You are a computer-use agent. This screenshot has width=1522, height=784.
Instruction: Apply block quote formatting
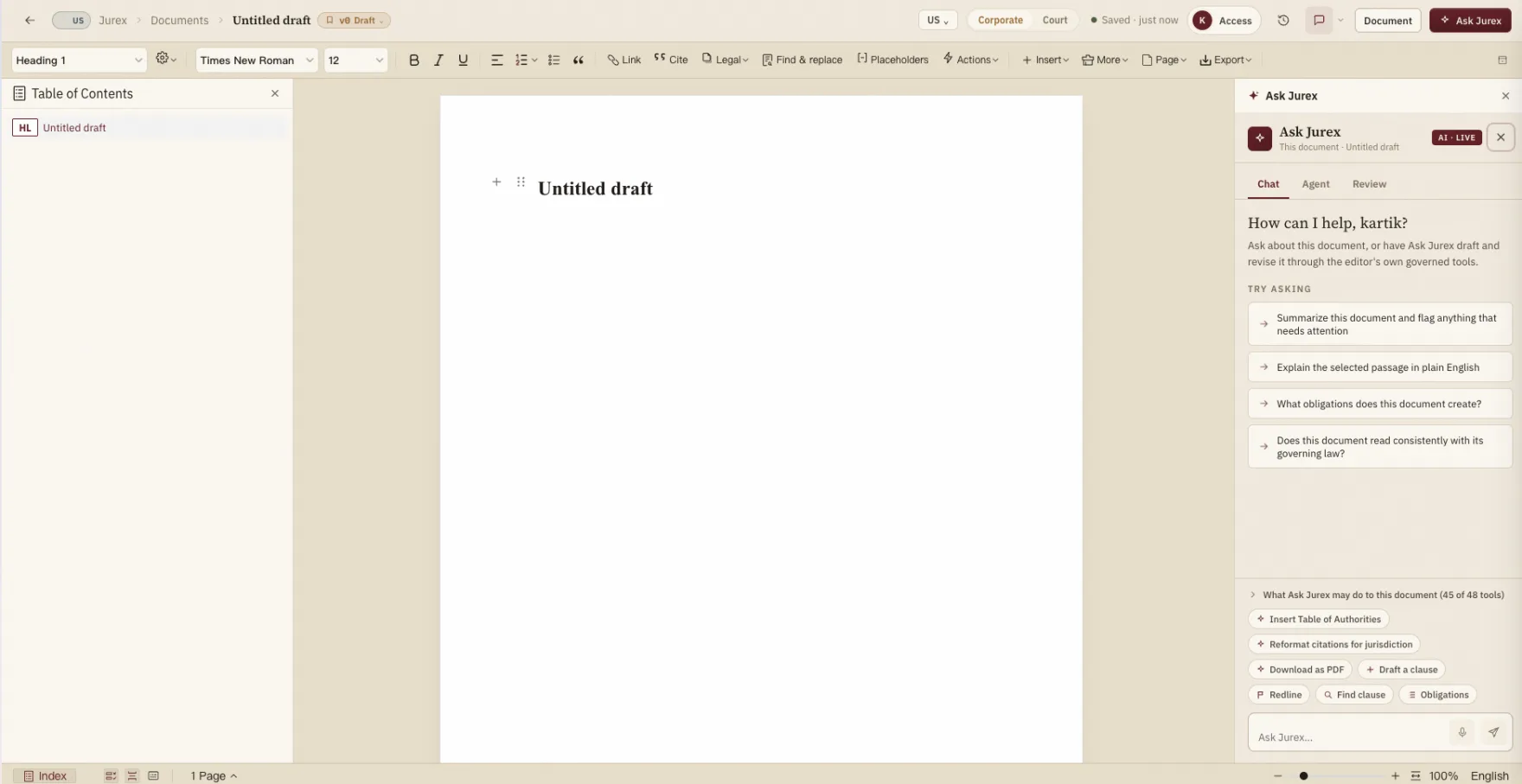pos(579,60)
